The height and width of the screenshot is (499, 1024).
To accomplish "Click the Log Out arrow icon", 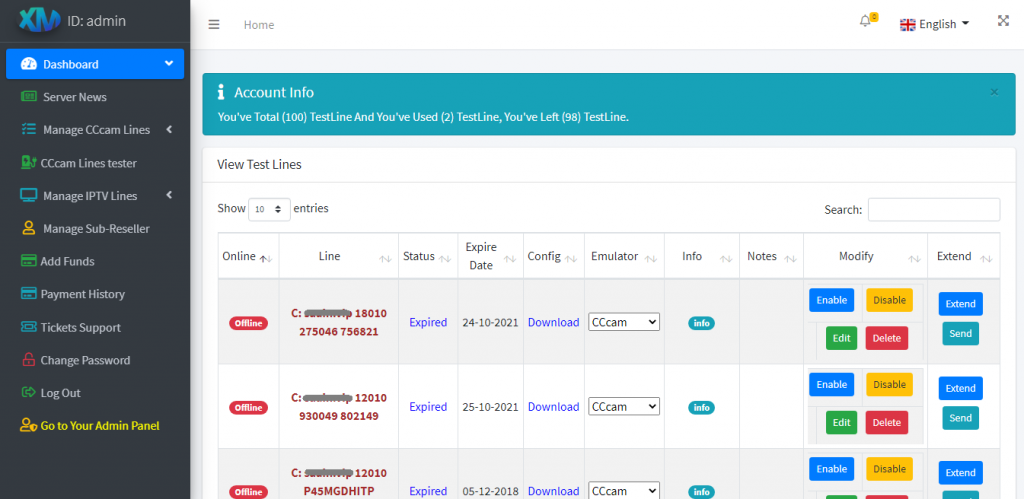I will 28,393.
